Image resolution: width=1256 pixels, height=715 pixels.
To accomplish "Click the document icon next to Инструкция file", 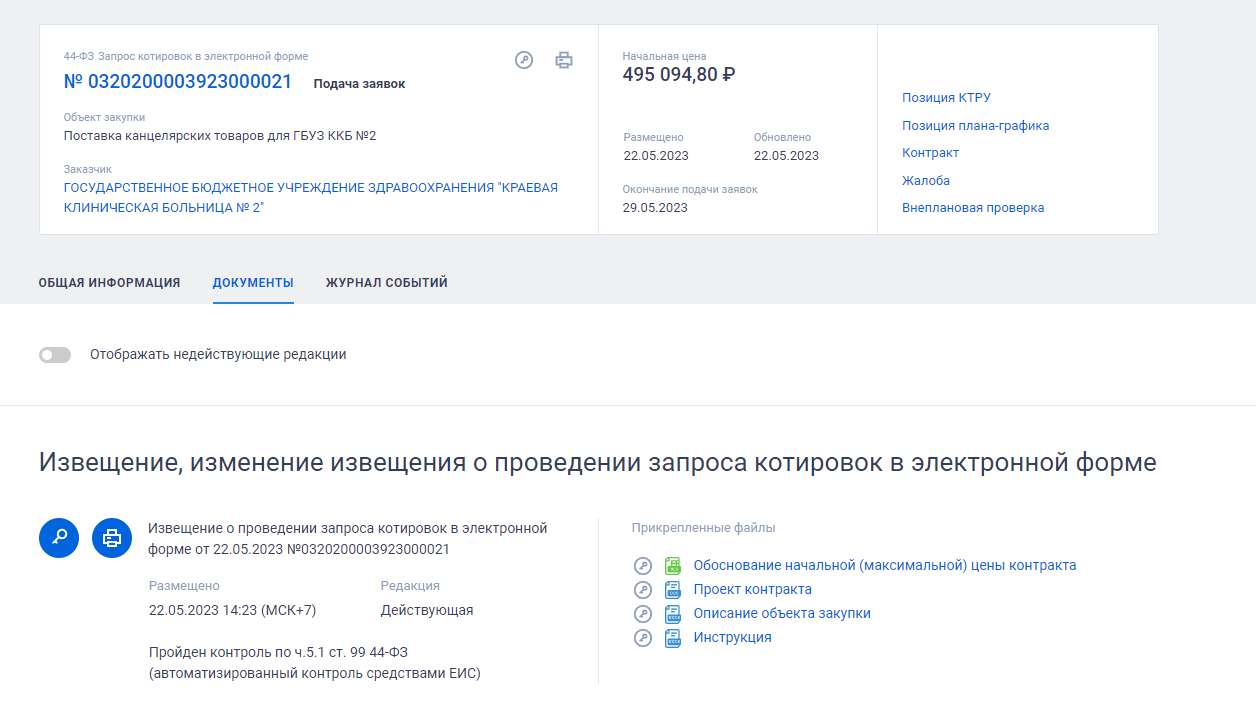I will (x=672, y=637).
